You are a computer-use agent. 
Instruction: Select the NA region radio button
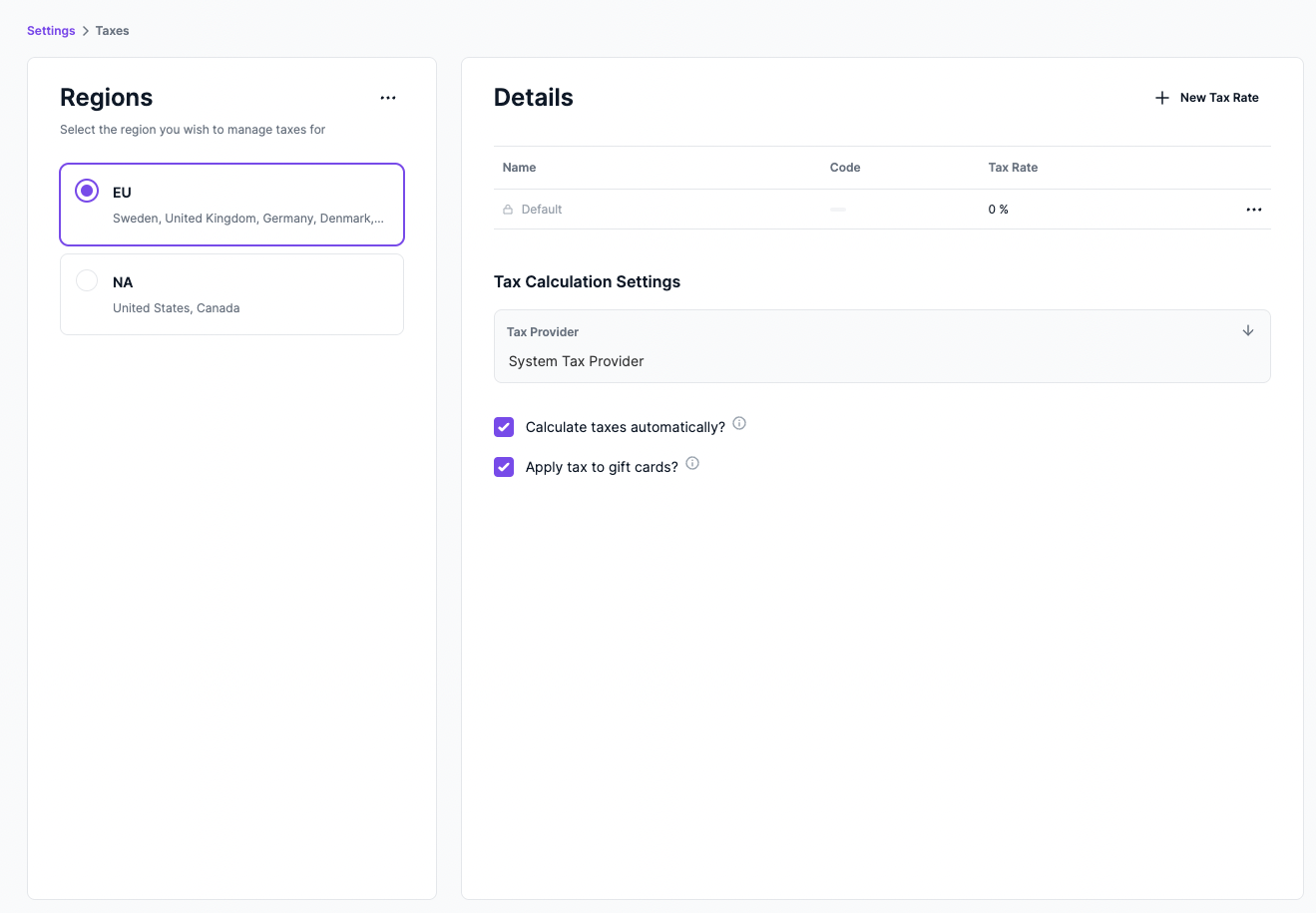click(x=87, y=280)
